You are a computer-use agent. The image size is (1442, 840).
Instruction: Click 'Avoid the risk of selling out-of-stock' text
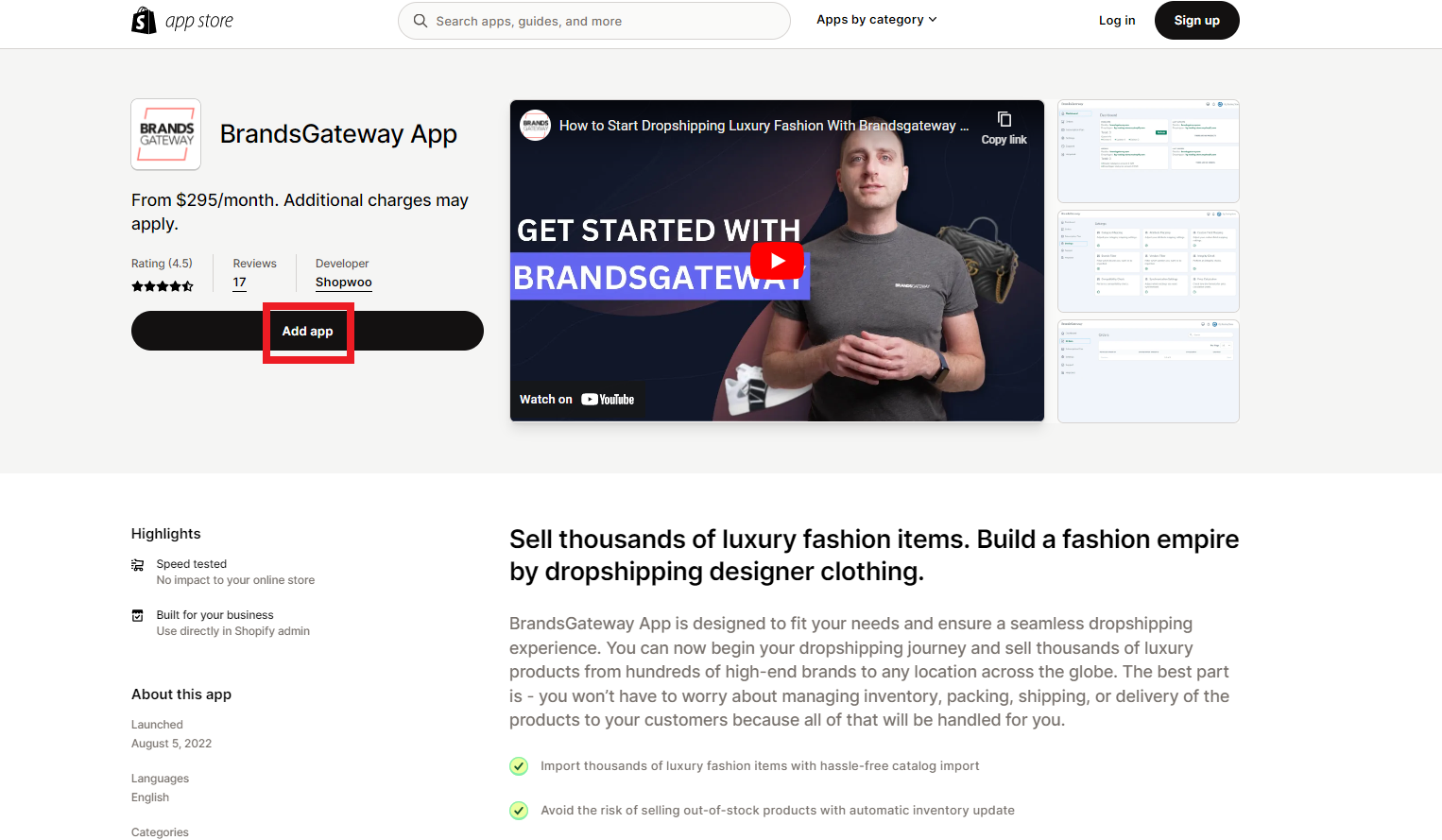tap(778, 811)
